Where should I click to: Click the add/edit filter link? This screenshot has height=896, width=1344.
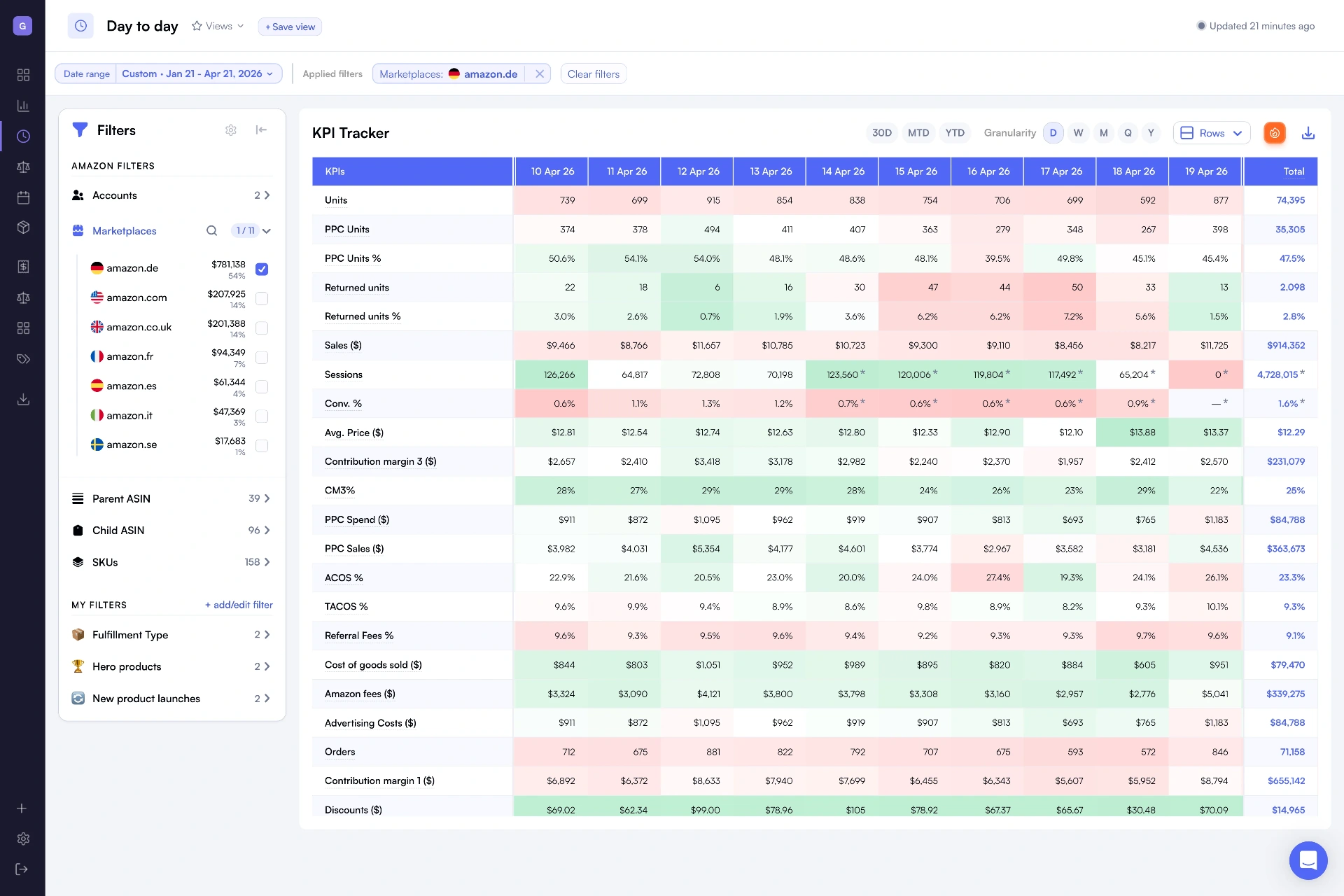point(239,605)
